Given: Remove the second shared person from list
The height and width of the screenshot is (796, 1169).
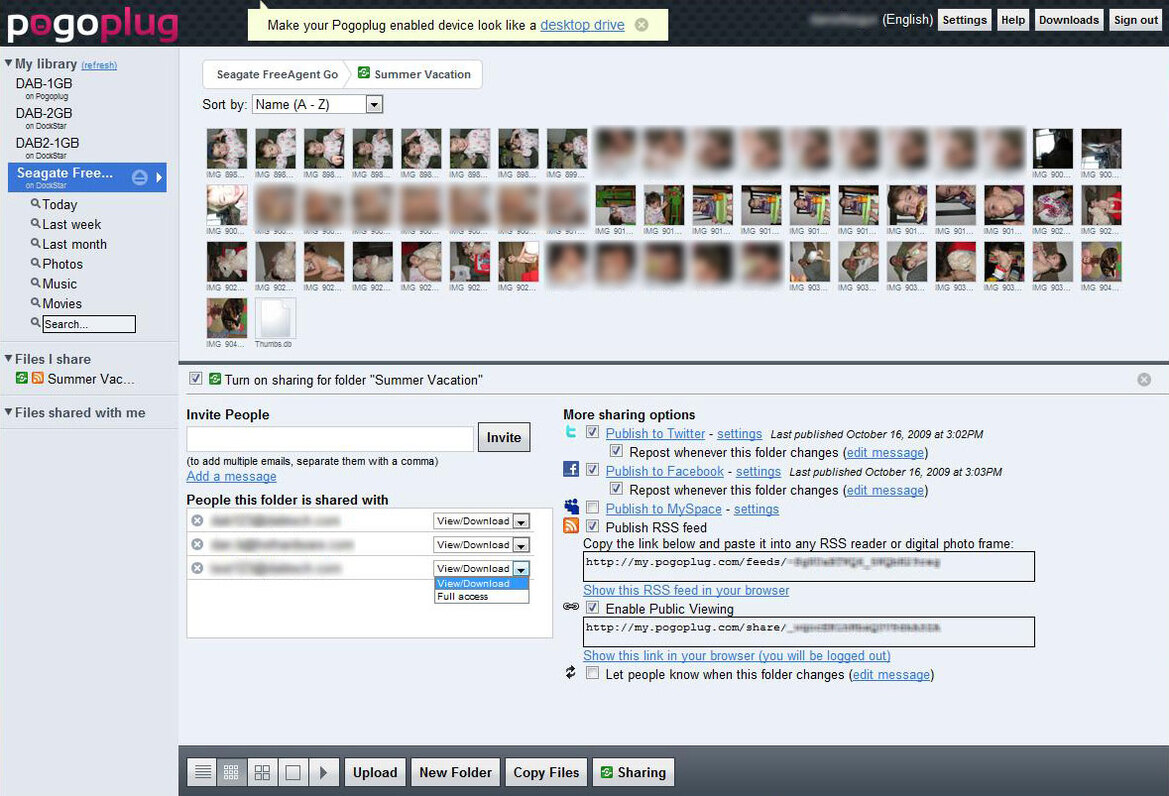Looking at the screenshot, I should coord(198,544).
